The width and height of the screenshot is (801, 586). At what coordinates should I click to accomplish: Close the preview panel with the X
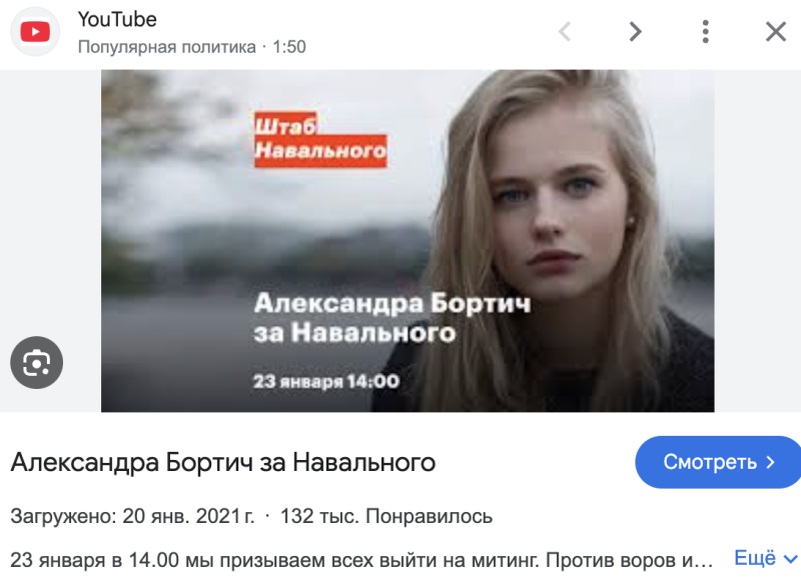click(x=775, y=32)
